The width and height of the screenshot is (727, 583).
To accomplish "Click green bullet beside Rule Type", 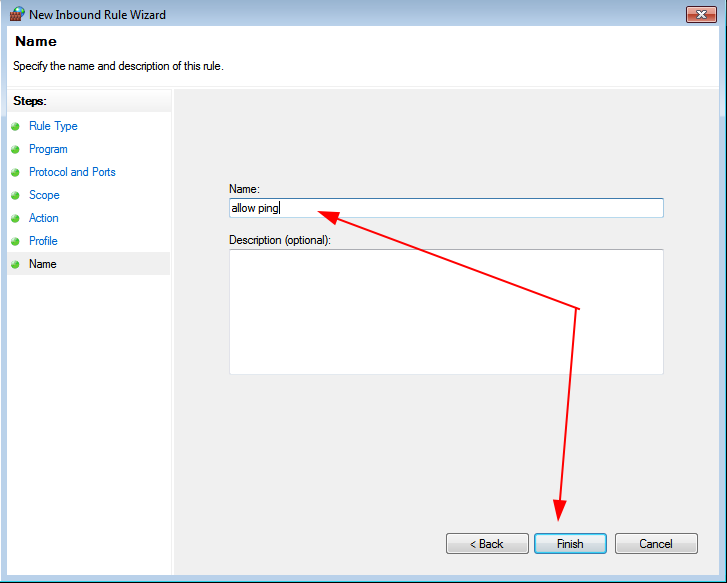I will tap(15, 126).
